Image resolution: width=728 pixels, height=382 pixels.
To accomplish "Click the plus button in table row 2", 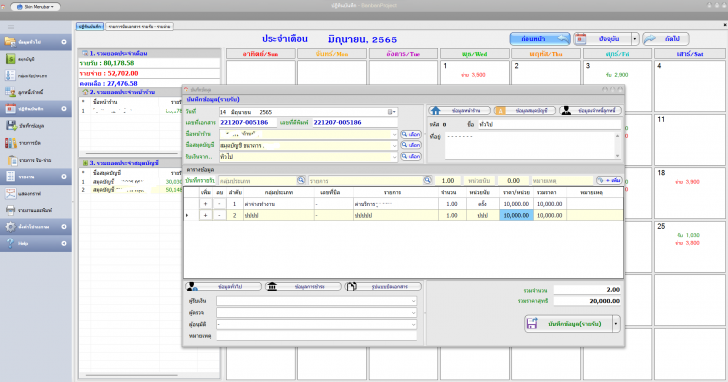I will pyautogui.click(x=205, y=215).
